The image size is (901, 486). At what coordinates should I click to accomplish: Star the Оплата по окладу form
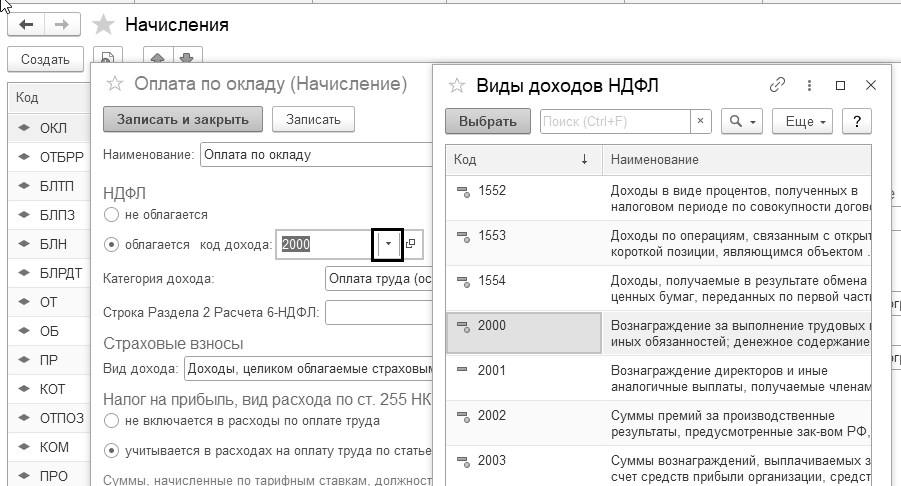(x=115, y=84)
